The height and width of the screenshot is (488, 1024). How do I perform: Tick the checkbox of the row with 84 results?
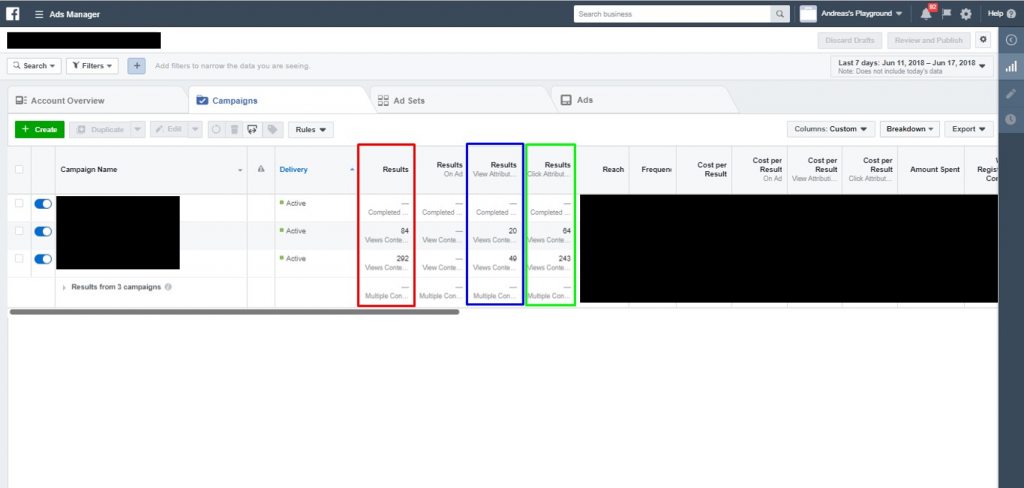point(19,231)
